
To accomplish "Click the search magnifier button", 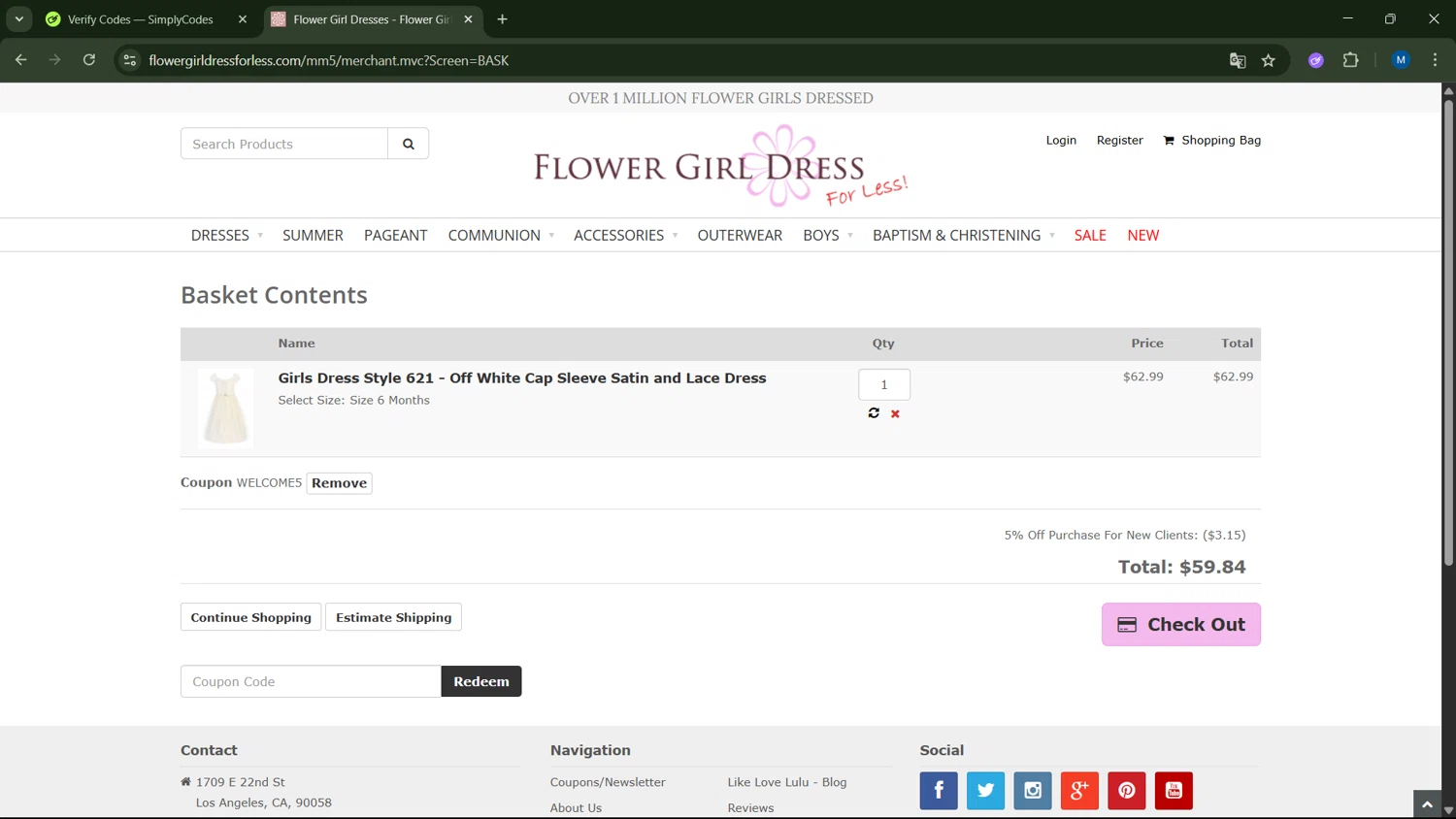I will coord(409,144).
